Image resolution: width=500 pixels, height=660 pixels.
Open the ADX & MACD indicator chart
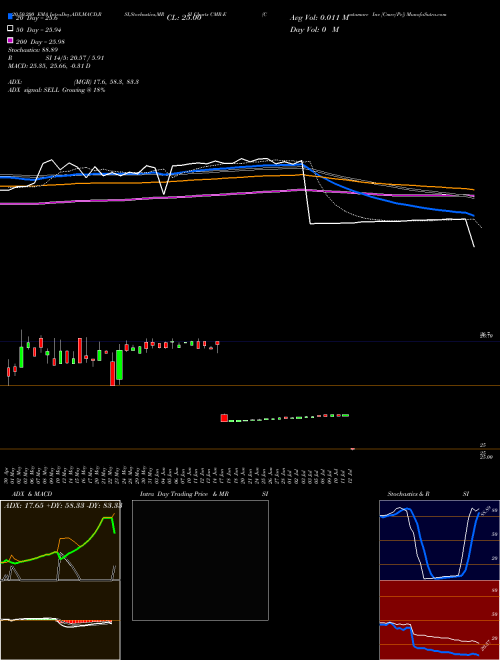click(x=60, y=580)
